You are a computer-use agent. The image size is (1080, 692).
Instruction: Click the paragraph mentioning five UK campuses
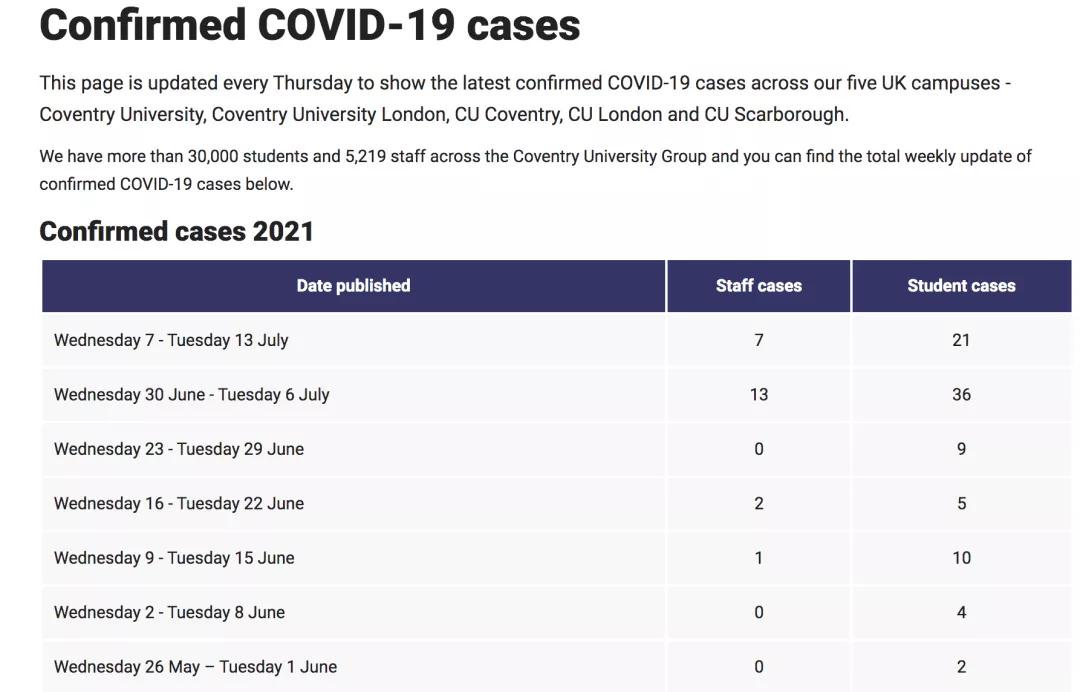pos(525,98)
